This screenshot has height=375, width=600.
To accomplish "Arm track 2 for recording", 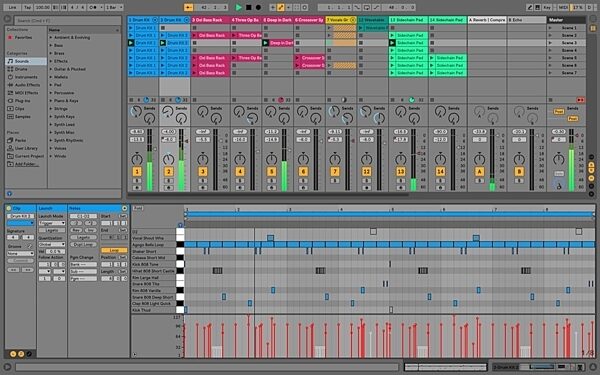I will (169, 188).
